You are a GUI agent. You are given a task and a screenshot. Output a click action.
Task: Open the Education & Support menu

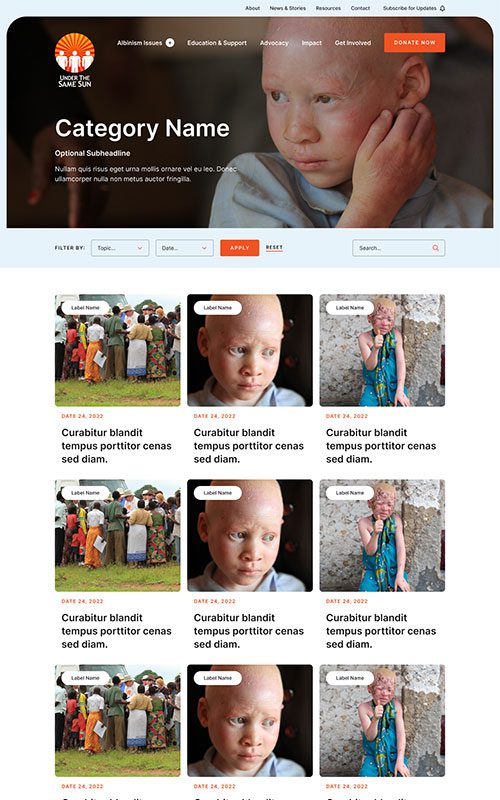[217, 43]
